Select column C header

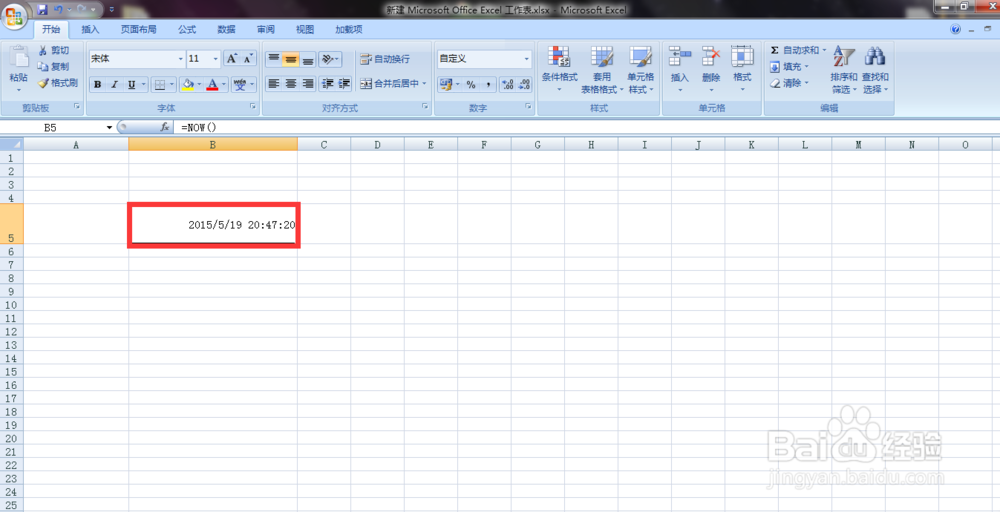click(324, 145)
